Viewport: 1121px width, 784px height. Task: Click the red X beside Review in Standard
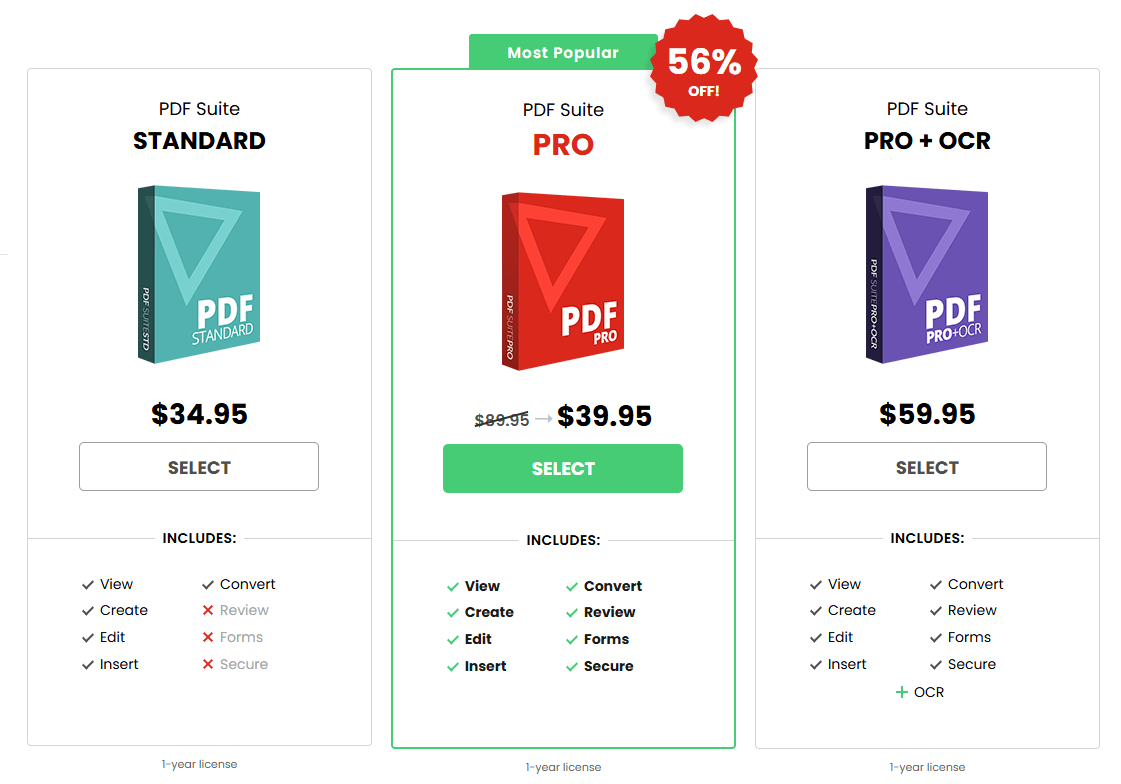208,611
